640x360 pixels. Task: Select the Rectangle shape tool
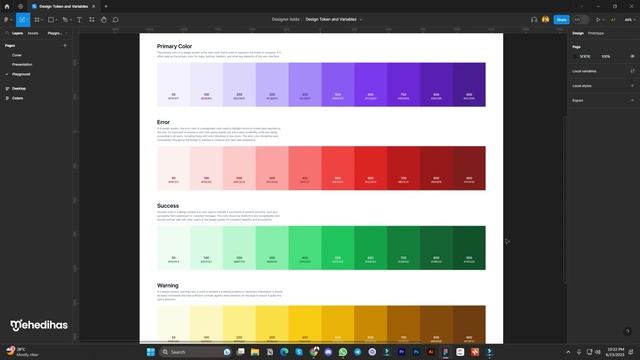coord(51,20)
